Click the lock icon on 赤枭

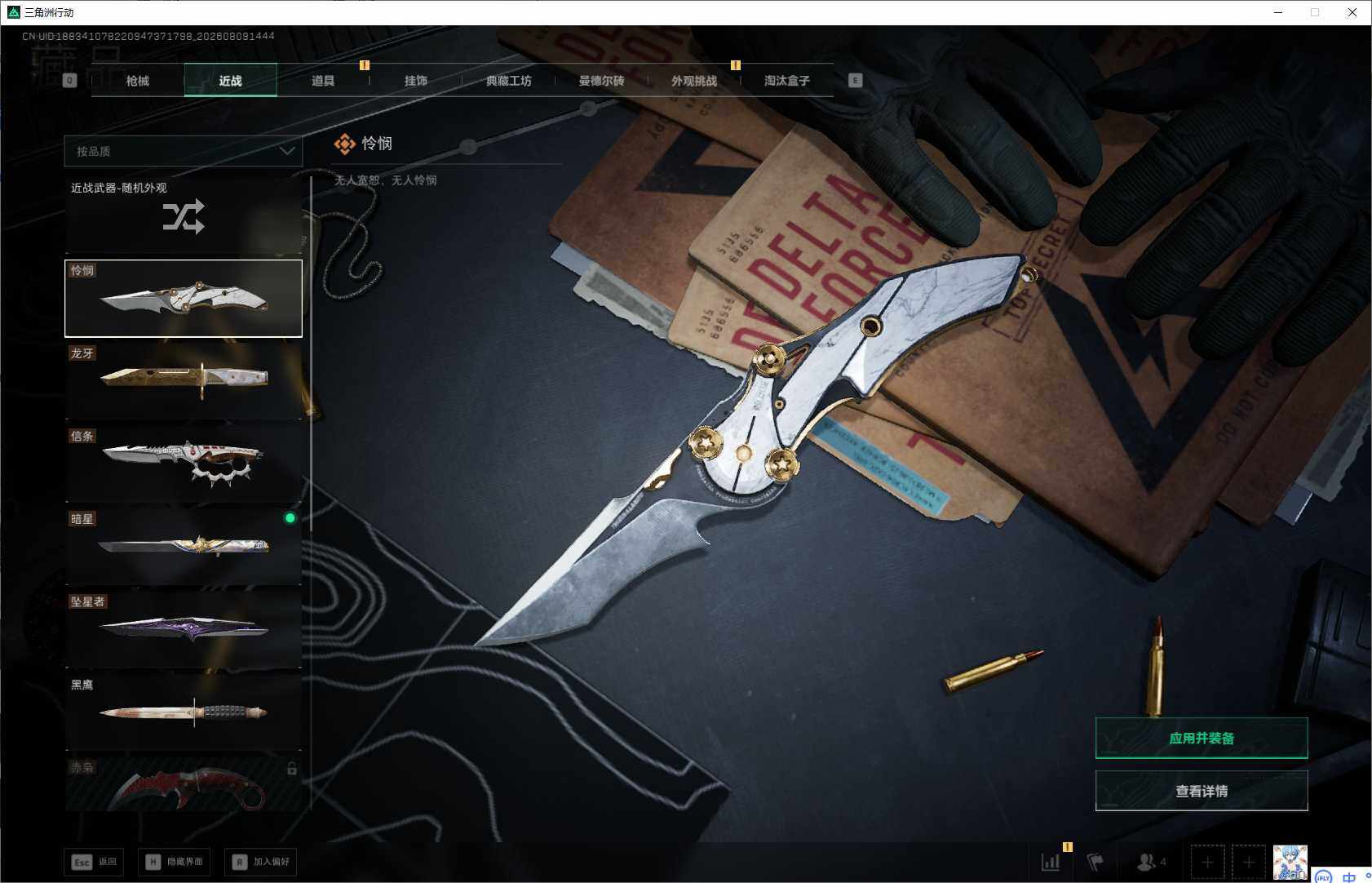coord(292,768)
